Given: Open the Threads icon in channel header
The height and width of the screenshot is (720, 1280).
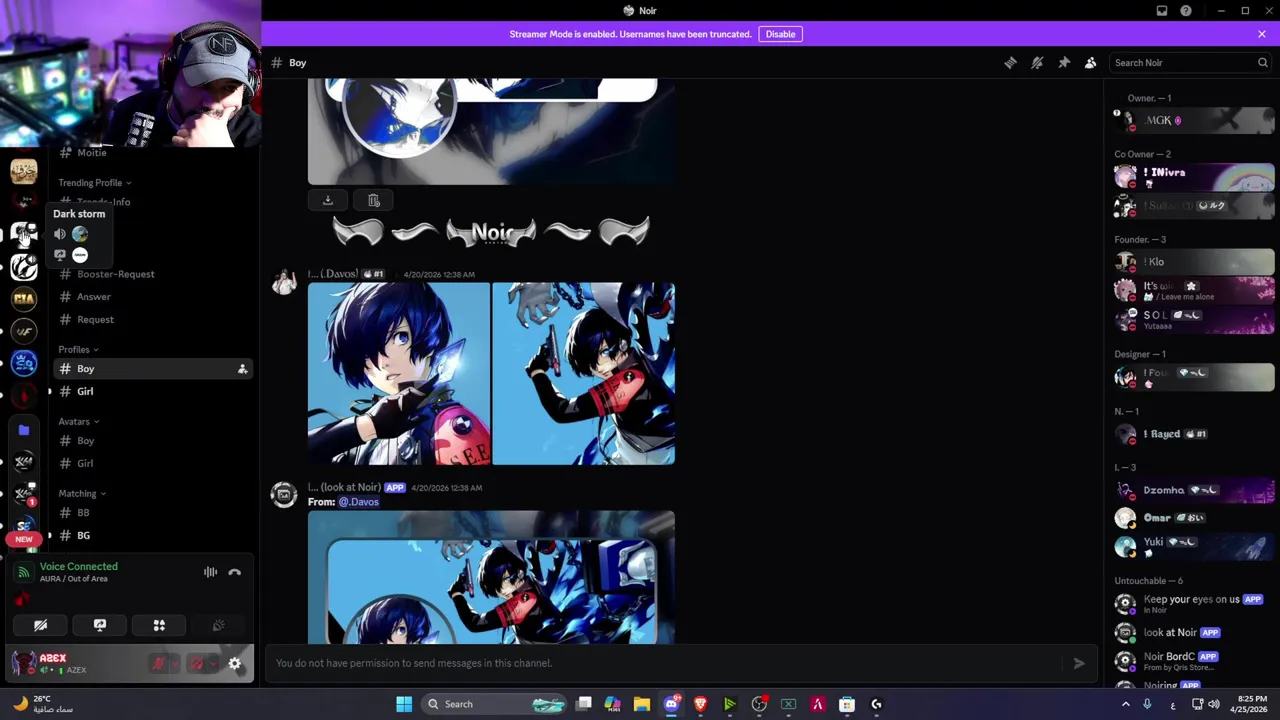Looking at the screenshot, I should 1010,63.
